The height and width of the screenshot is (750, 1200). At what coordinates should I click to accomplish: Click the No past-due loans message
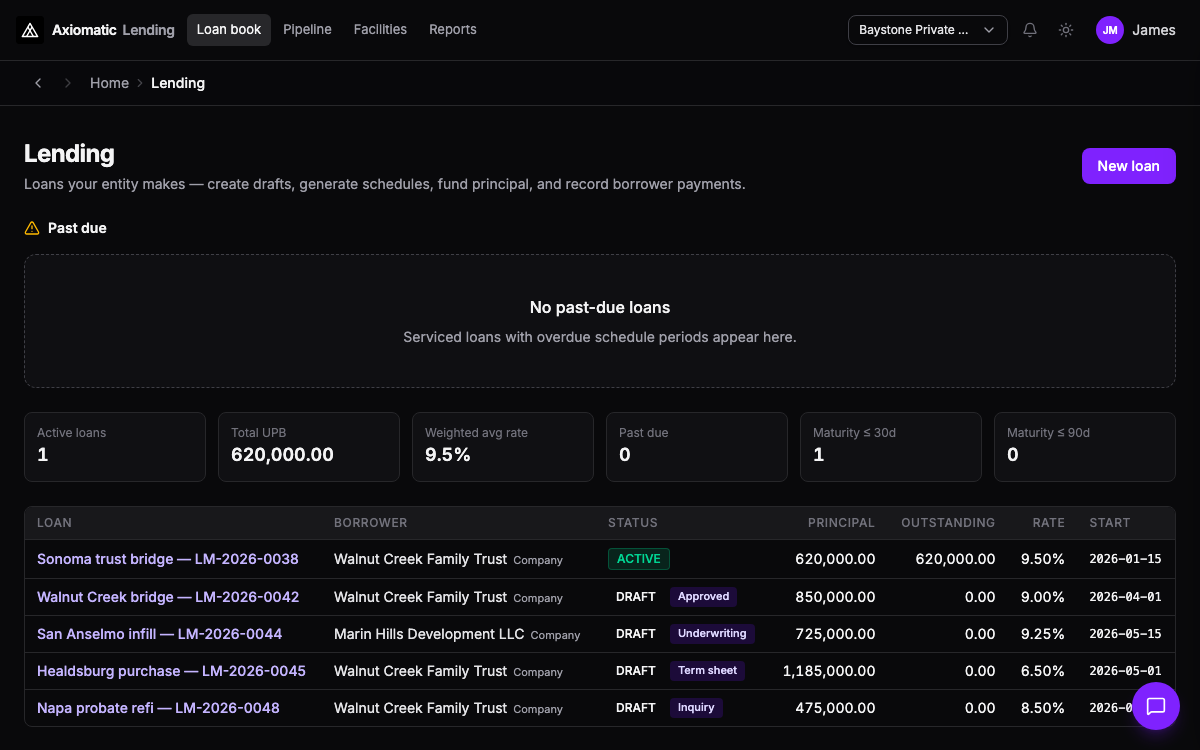click(600, 308)
